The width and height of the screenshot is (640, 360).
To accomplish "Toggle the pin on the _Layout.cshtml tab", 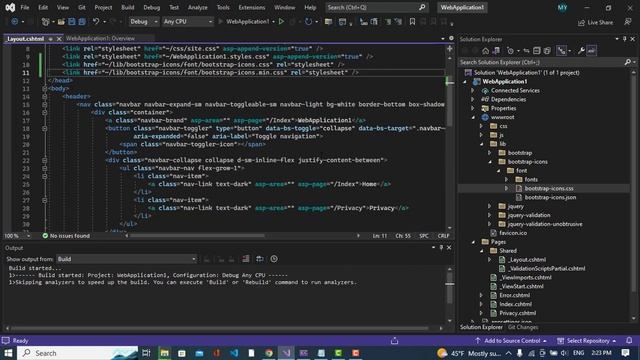I will (51, 39).
